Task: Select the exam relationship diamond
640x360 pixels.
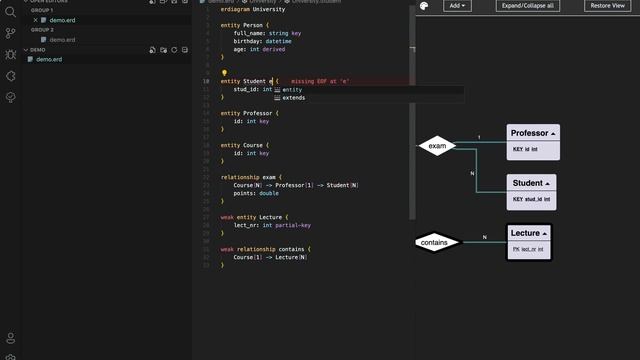Action: pyautogui.click(x=437, y=146)
